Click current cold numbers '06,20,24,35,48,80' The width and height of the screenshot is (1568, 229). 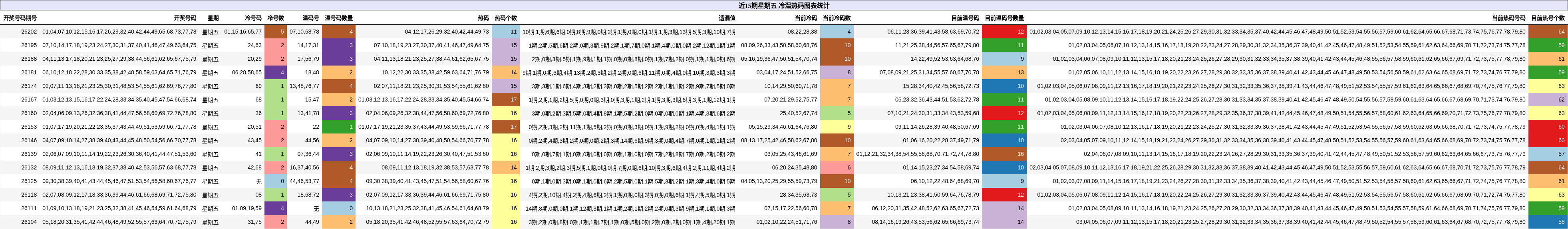pos(794,167)
